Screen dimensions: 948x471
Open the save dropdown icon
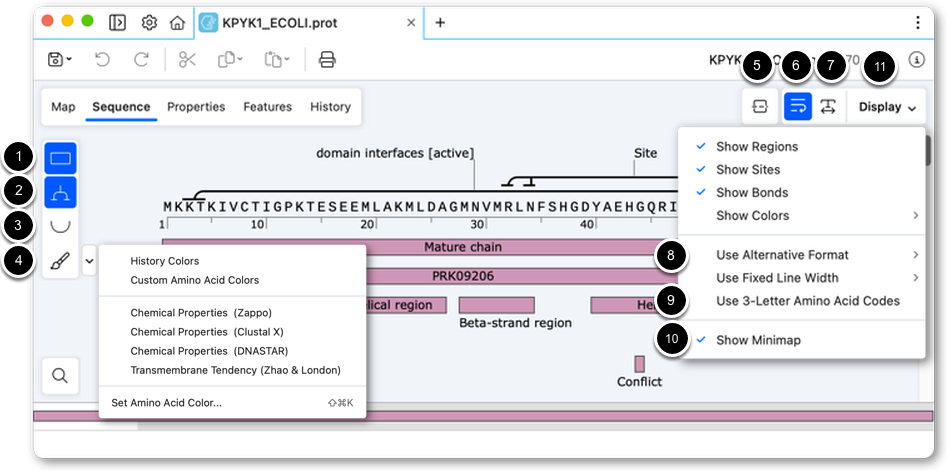tap(59, 59)
